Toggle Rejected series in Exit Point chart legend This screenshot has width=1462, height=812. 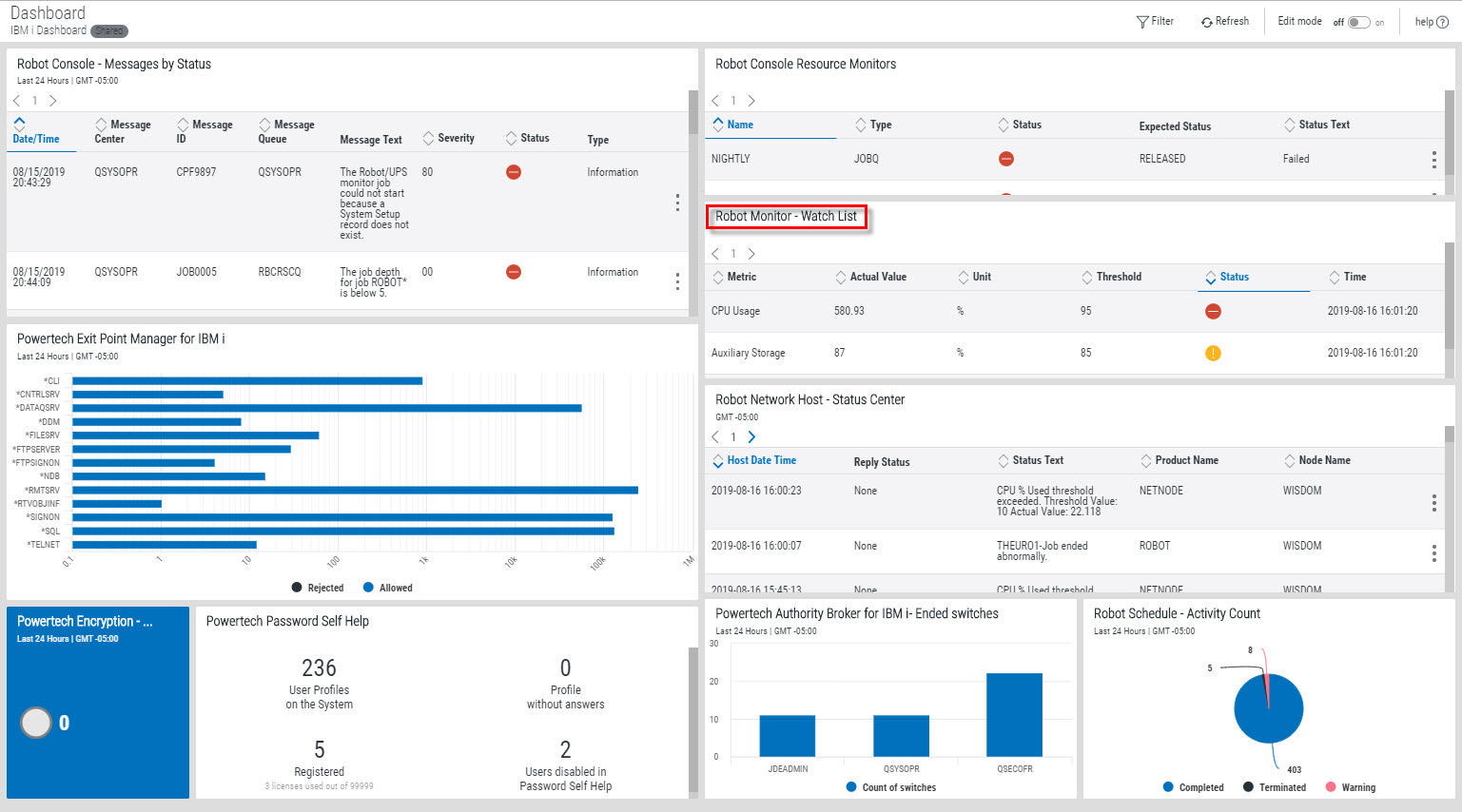pos(318,588)
